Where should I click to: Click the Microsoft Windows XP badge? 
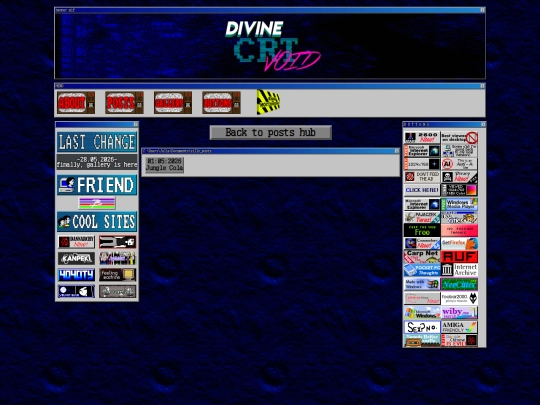coord(422,313)
